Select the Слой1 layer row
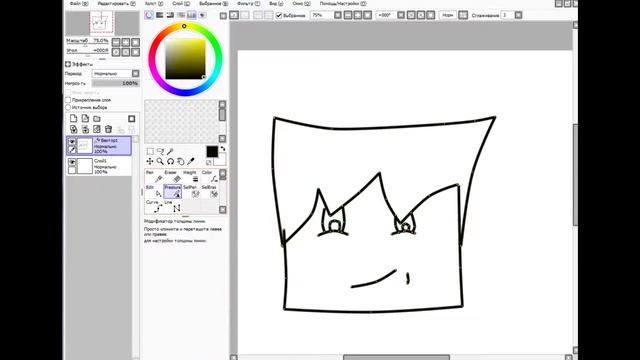 point(99,166)
